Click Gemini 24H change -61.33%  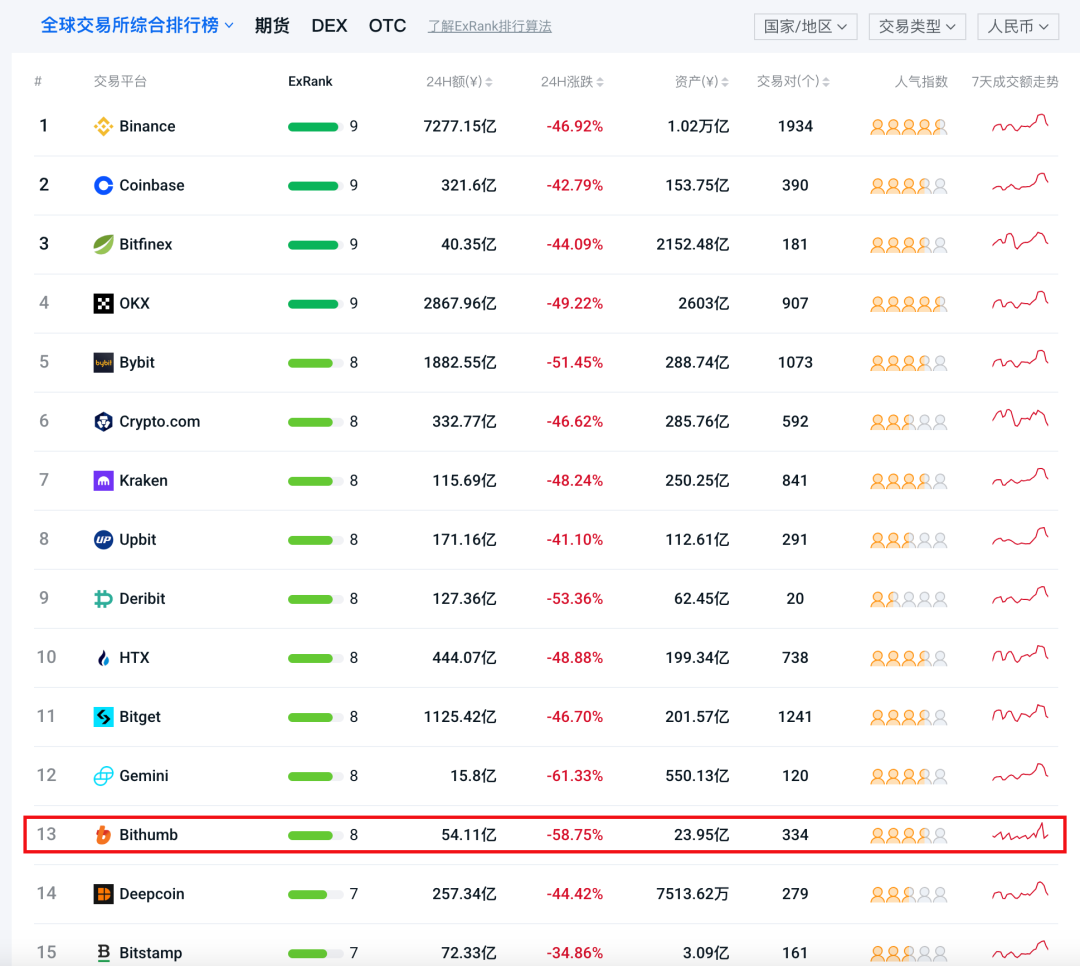574,776
